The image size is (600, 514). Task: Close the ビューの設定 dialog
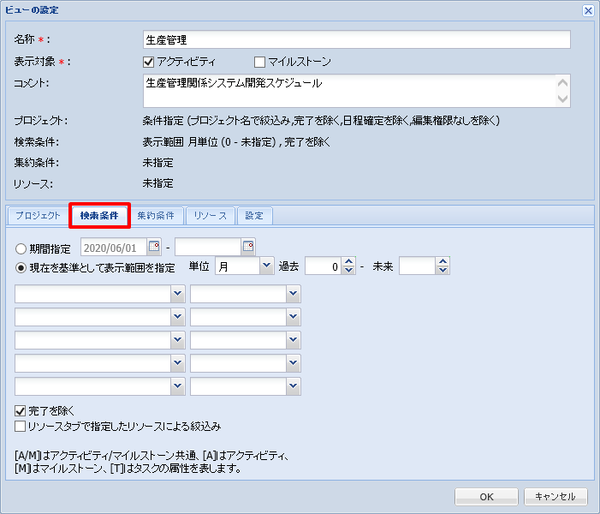(x=588, y=10)
